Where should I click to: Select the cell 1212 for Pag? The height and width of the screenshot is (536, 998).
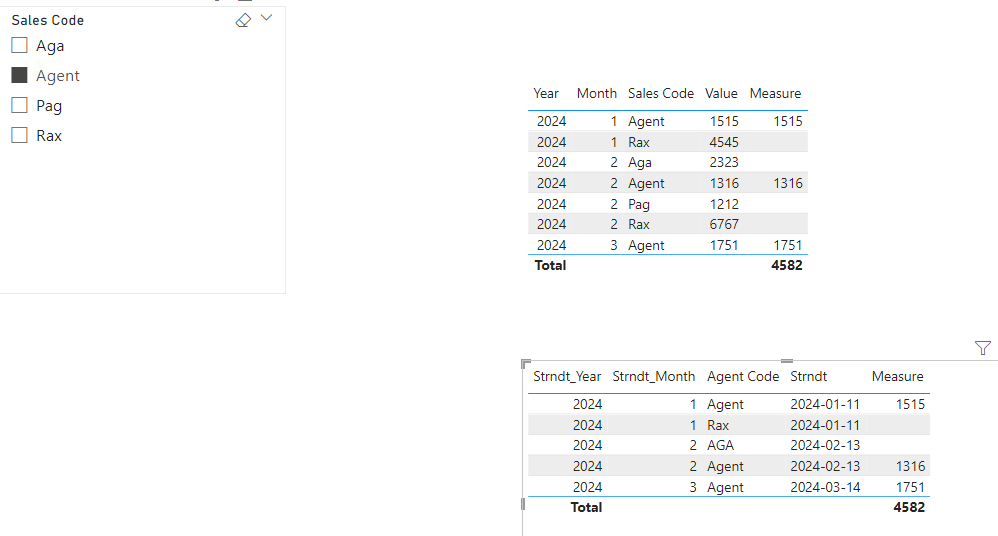click(724, 204)
